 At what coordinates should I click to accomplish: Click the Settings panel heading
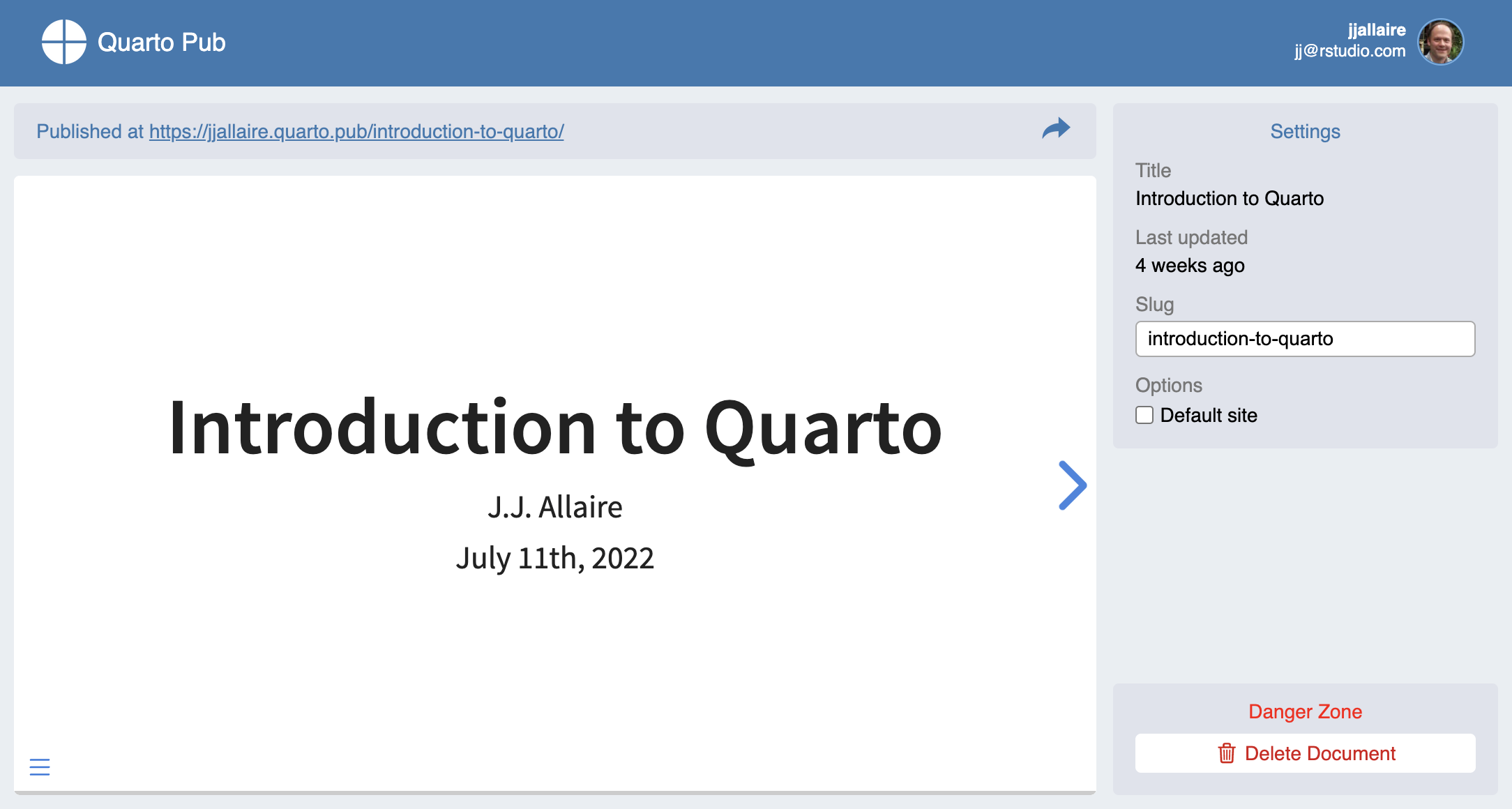pos(1305,132)
